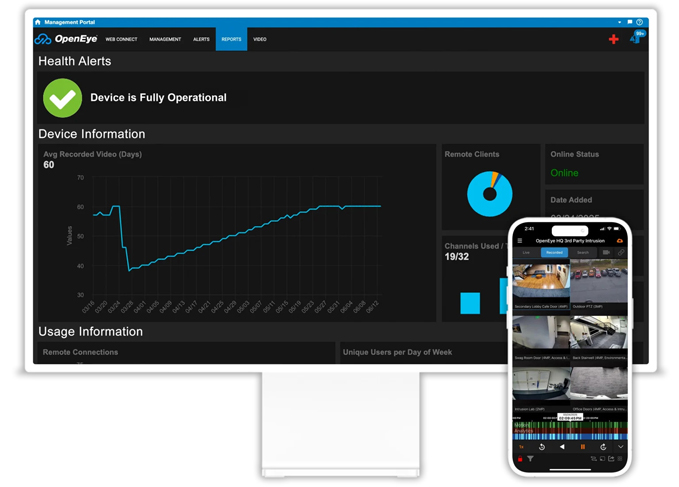Open the Management menu
This screenshot has width=679, height=487.
coord(165,39)
